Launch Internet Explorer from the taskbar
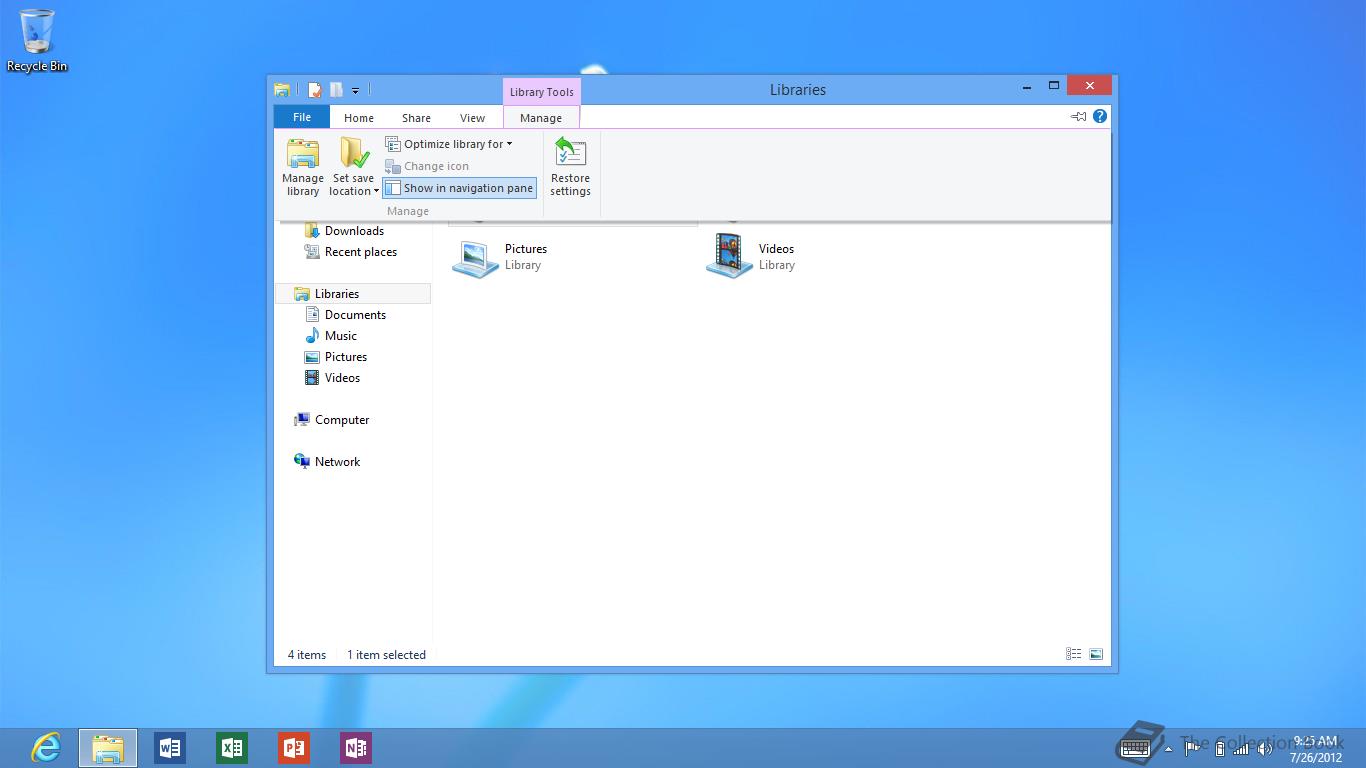Screen dimensions: 1366x768 46,748
